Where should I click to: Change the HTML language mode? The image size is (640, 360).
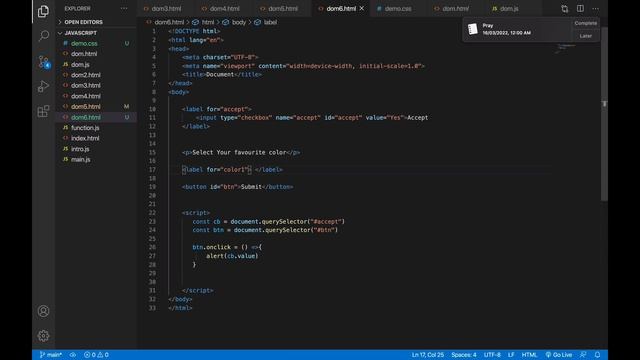(529, 355)
